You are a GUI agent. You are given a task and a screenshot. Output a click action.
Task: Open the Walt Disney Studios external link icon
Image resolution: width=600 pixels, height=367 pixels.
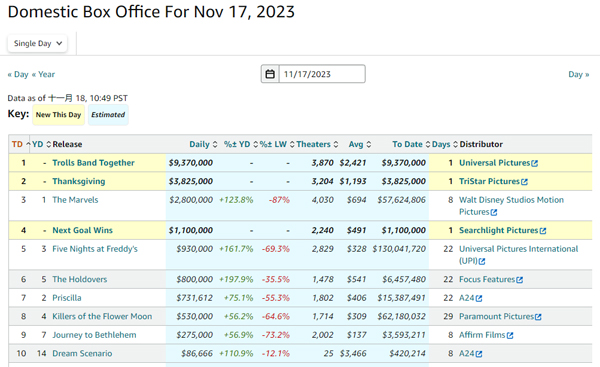pyautogui.click(x=494, y=212)
